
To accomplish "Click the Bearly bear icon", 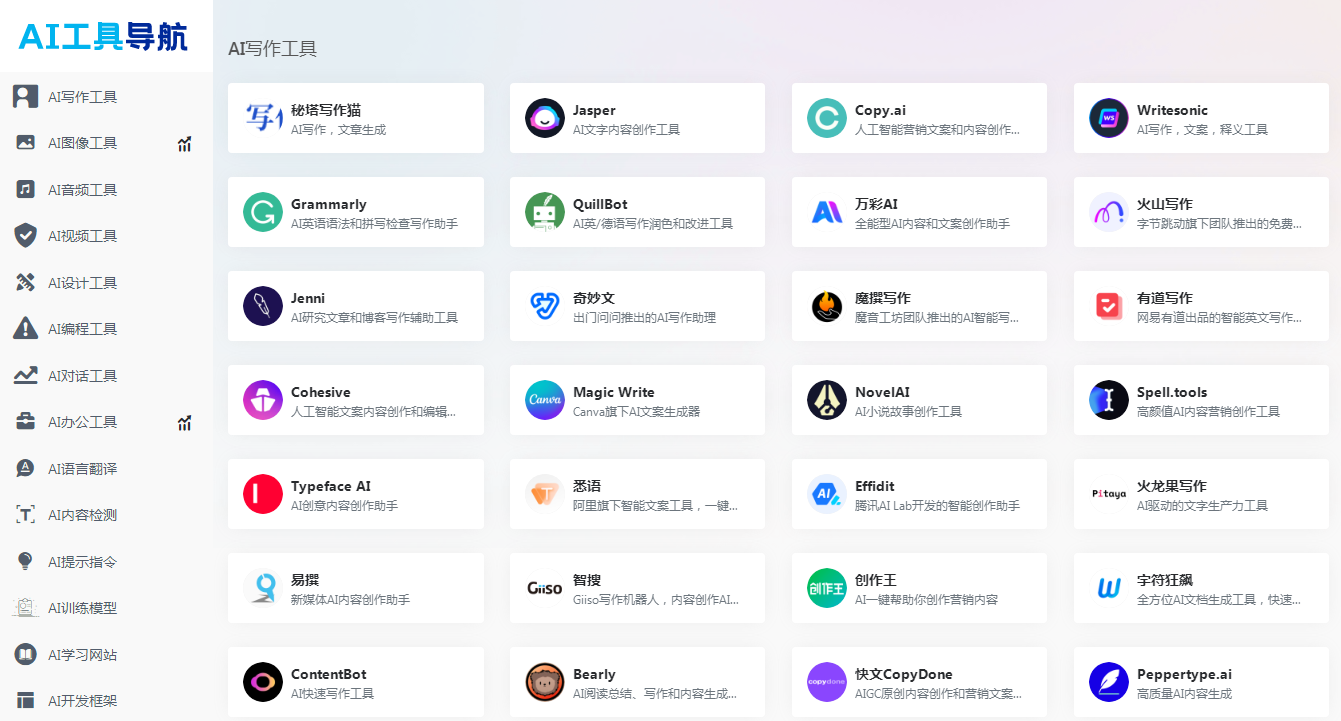I will coord(545,682).
